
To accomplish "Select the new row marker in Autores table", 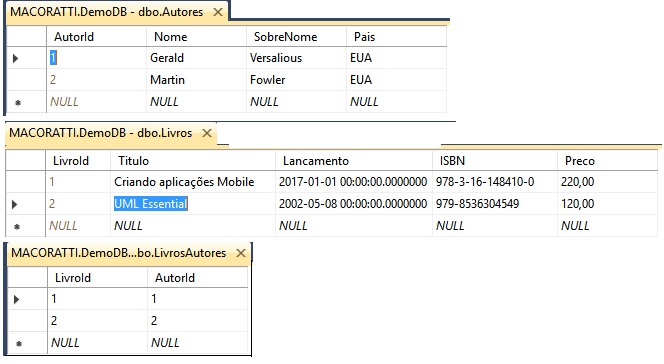I will point(26,102).
